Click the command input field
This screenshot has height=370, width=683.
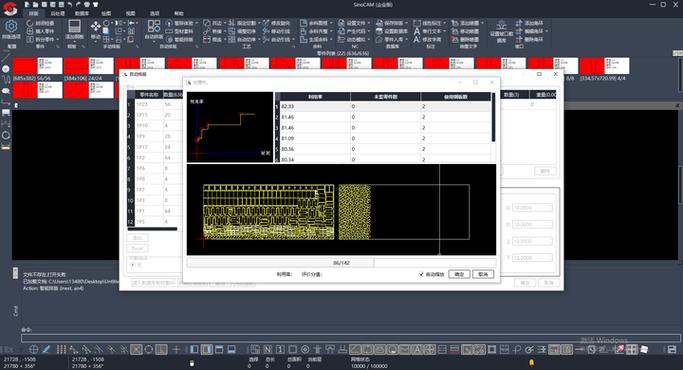click(351, 338)
